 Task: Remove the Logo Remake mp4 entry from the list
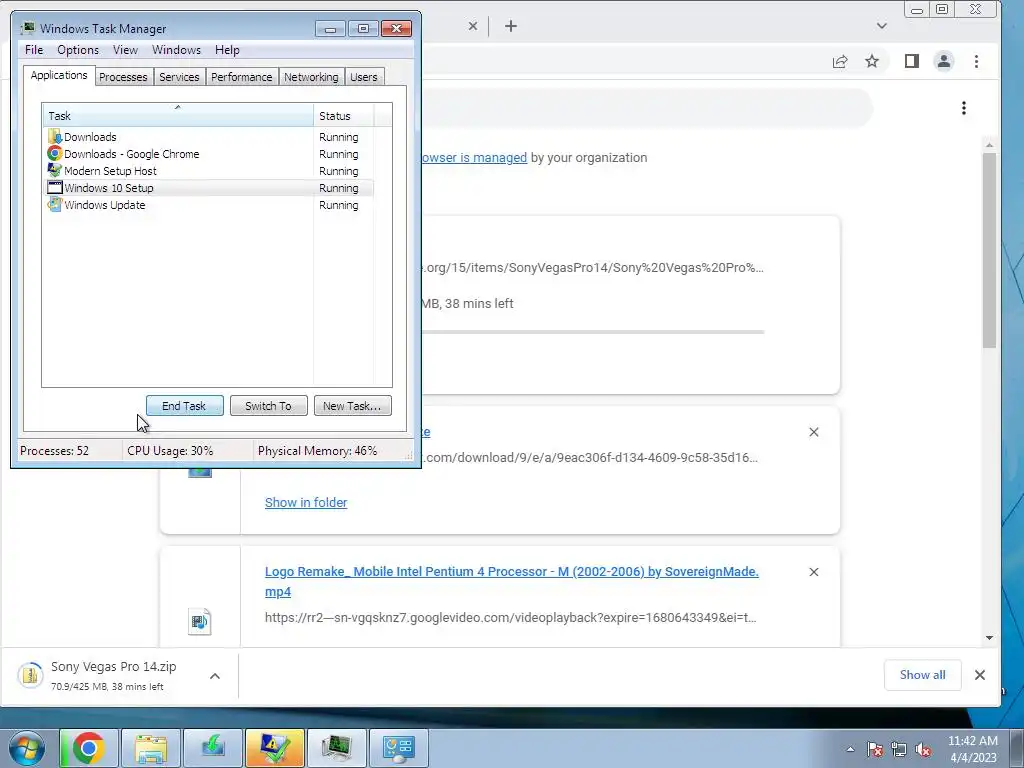(814, 571)
